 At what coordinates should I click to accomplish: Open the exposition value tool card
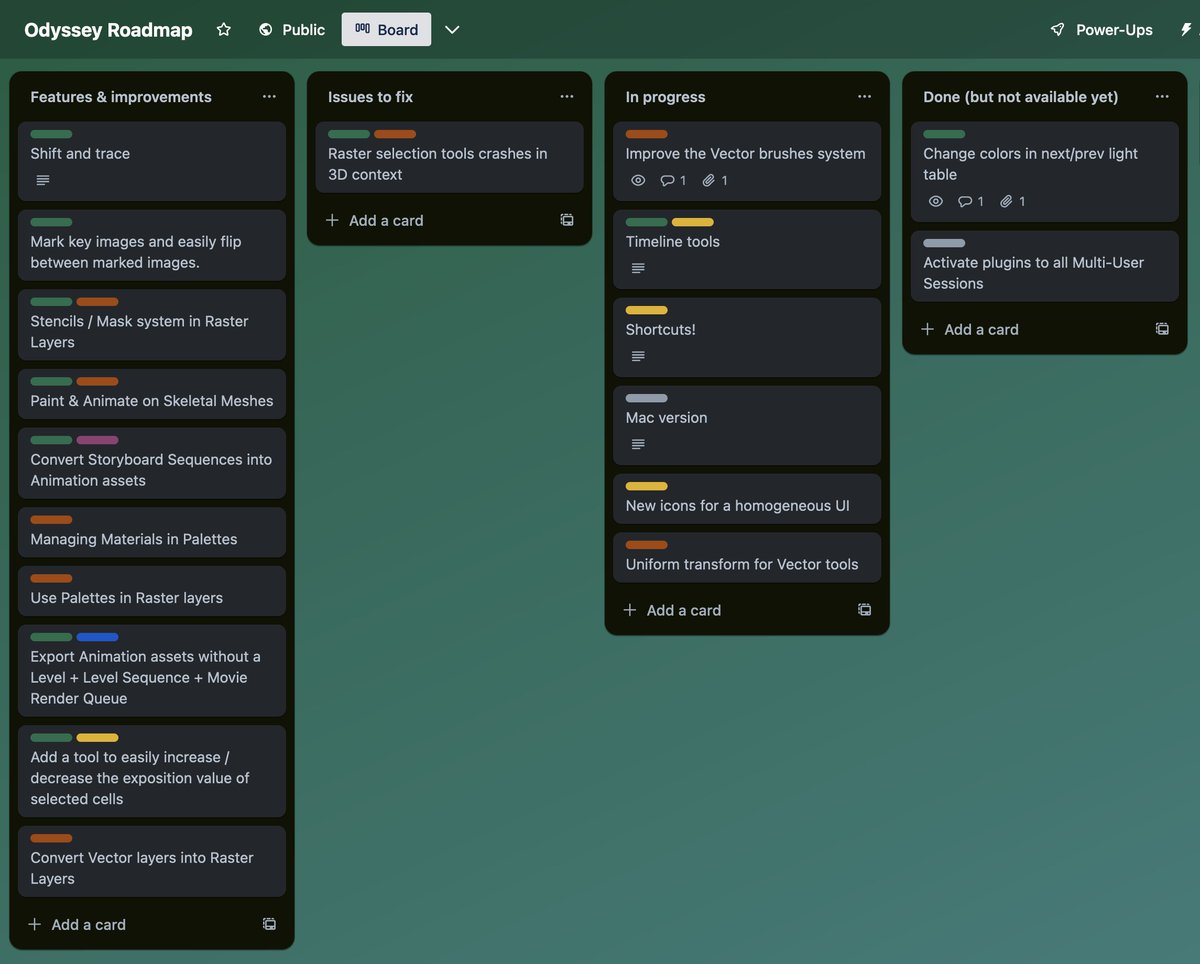click(152, 771)
